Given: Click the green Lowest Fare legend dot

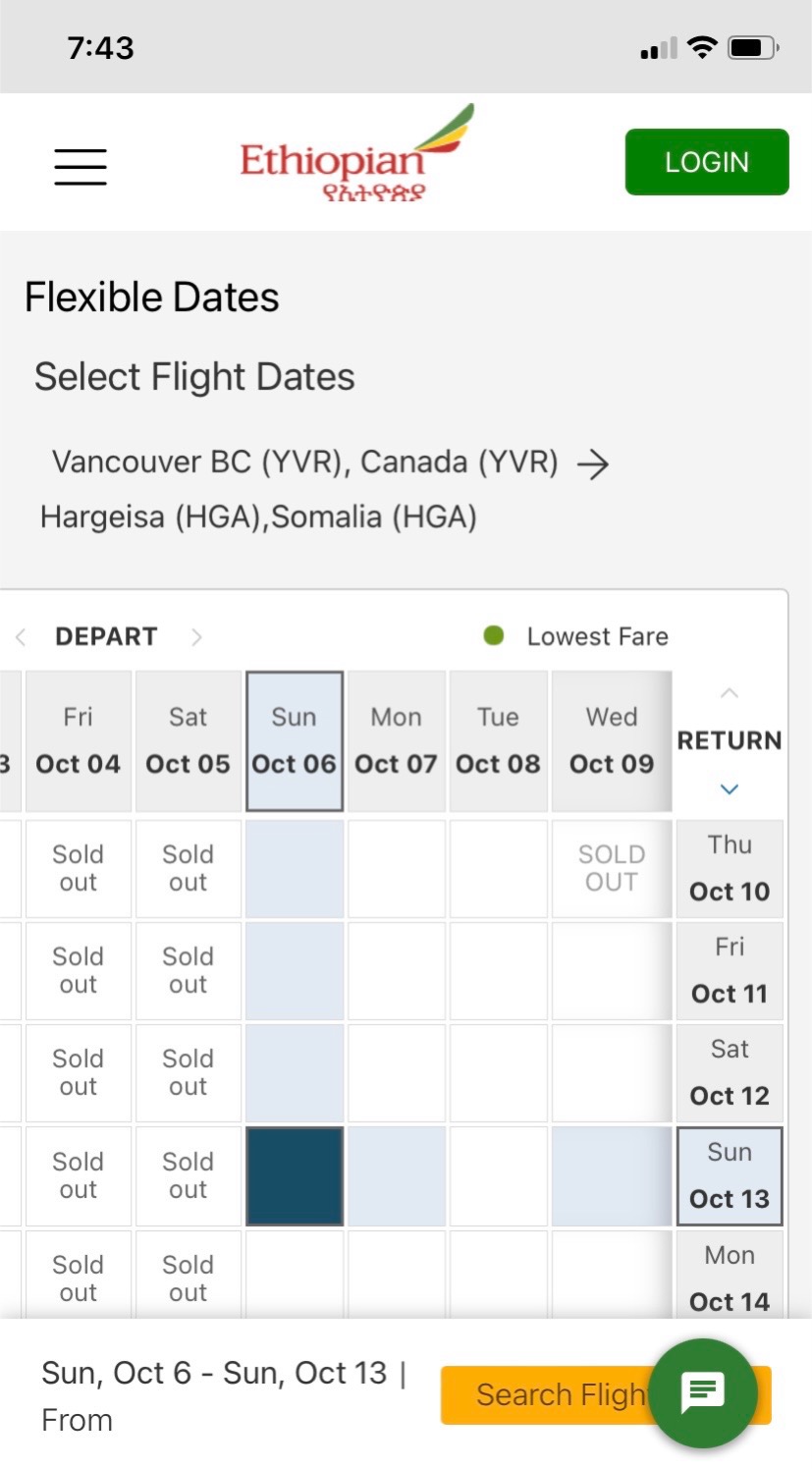Looking at the screenshot, I should click(494, 636).
